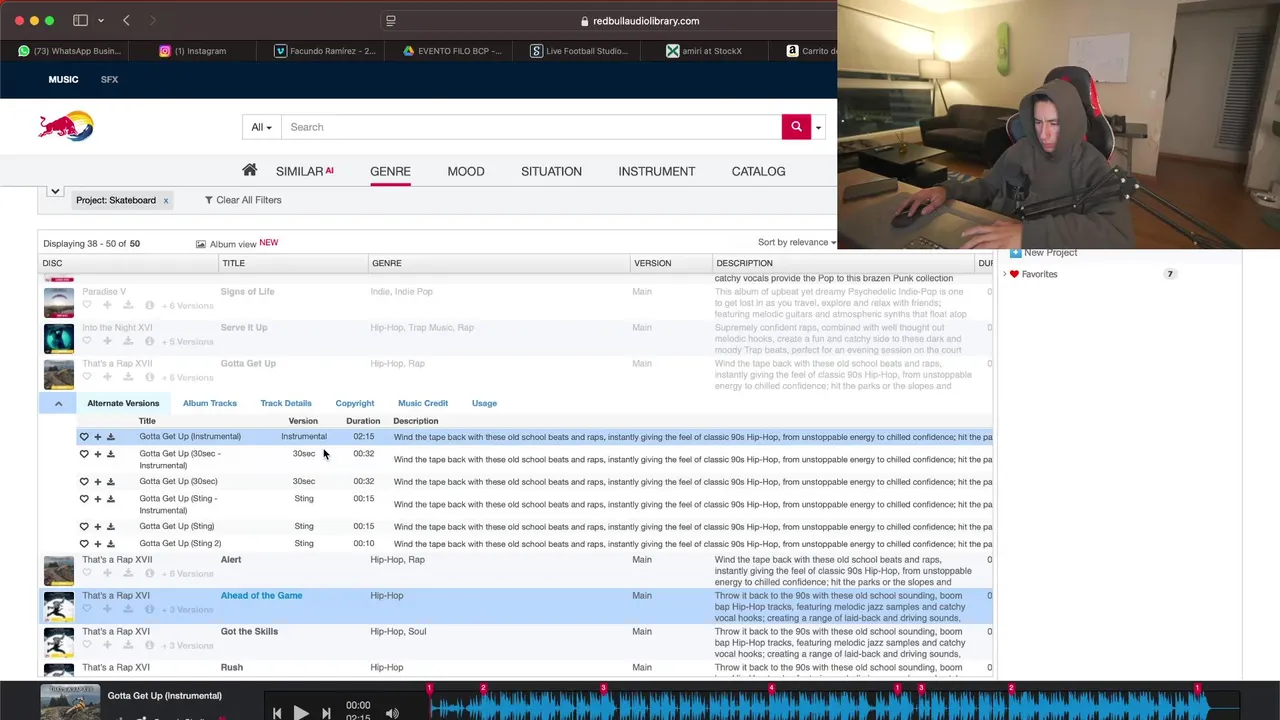The height and width of the screenshot is (720, 1280).
Task: Open the Usage tab
Action: tap(484, 403)
